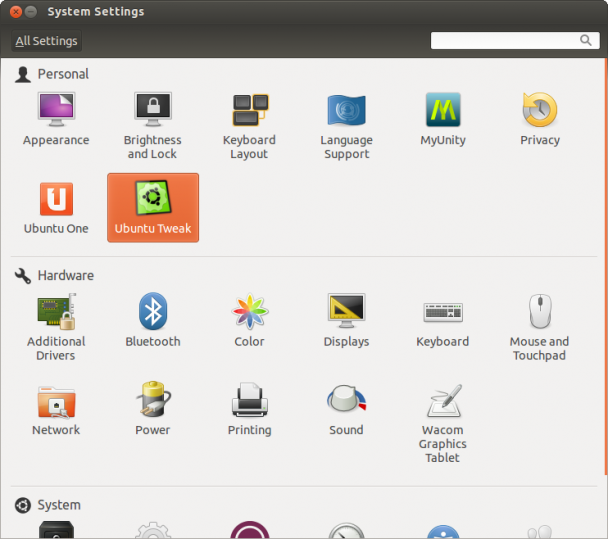The image size is (608, 539).
Task: Minimize the System Settings window
Action: pos(31,12)
